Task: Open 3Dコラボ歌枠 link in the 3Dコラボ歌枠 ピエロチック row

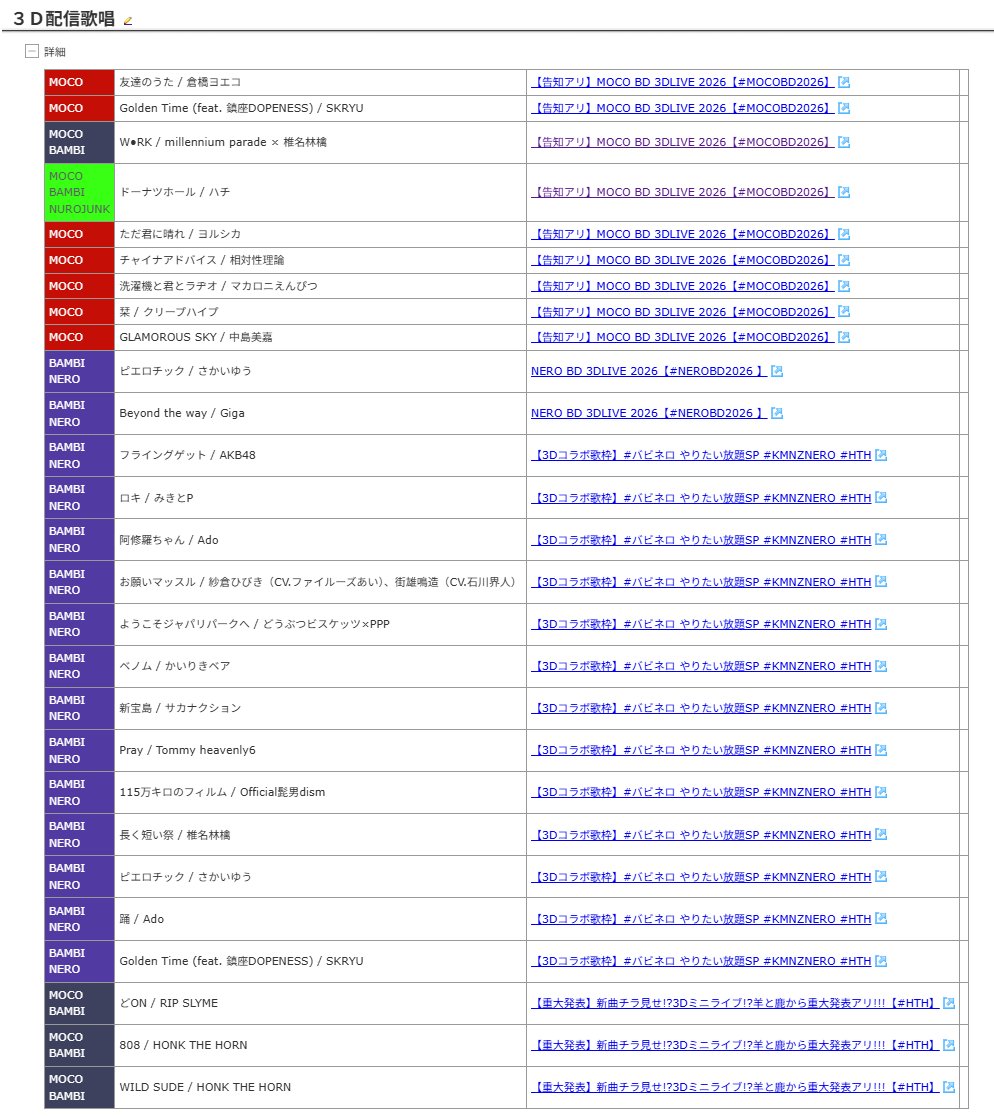Action: pyautogui.click(x=702, y=877)
